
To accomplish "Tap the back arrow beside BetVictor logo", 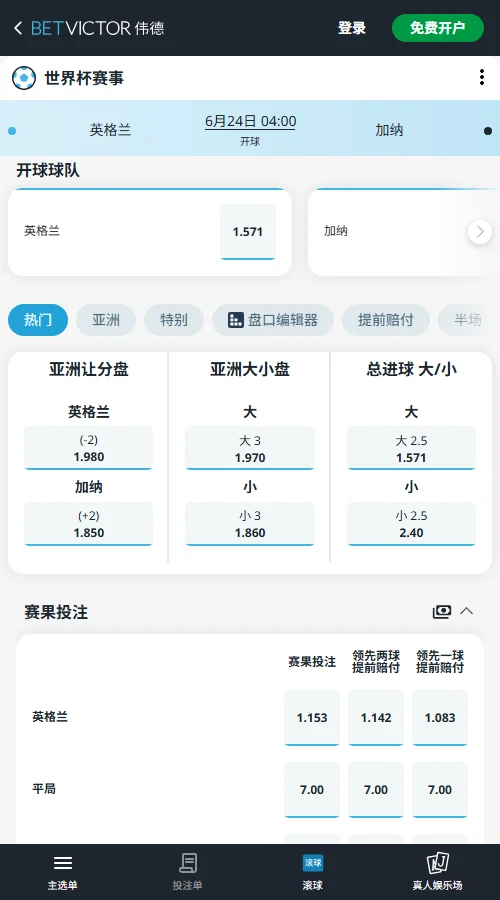I will pos(18,28).
